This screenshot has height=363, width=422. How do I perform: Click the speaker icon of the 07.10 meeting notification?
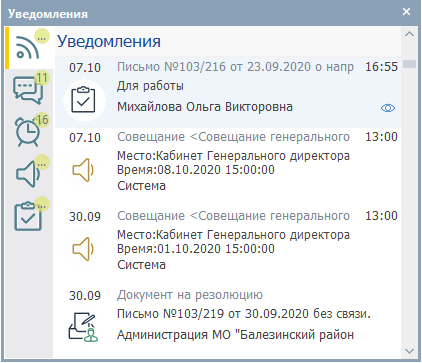(x=83, y=170)
